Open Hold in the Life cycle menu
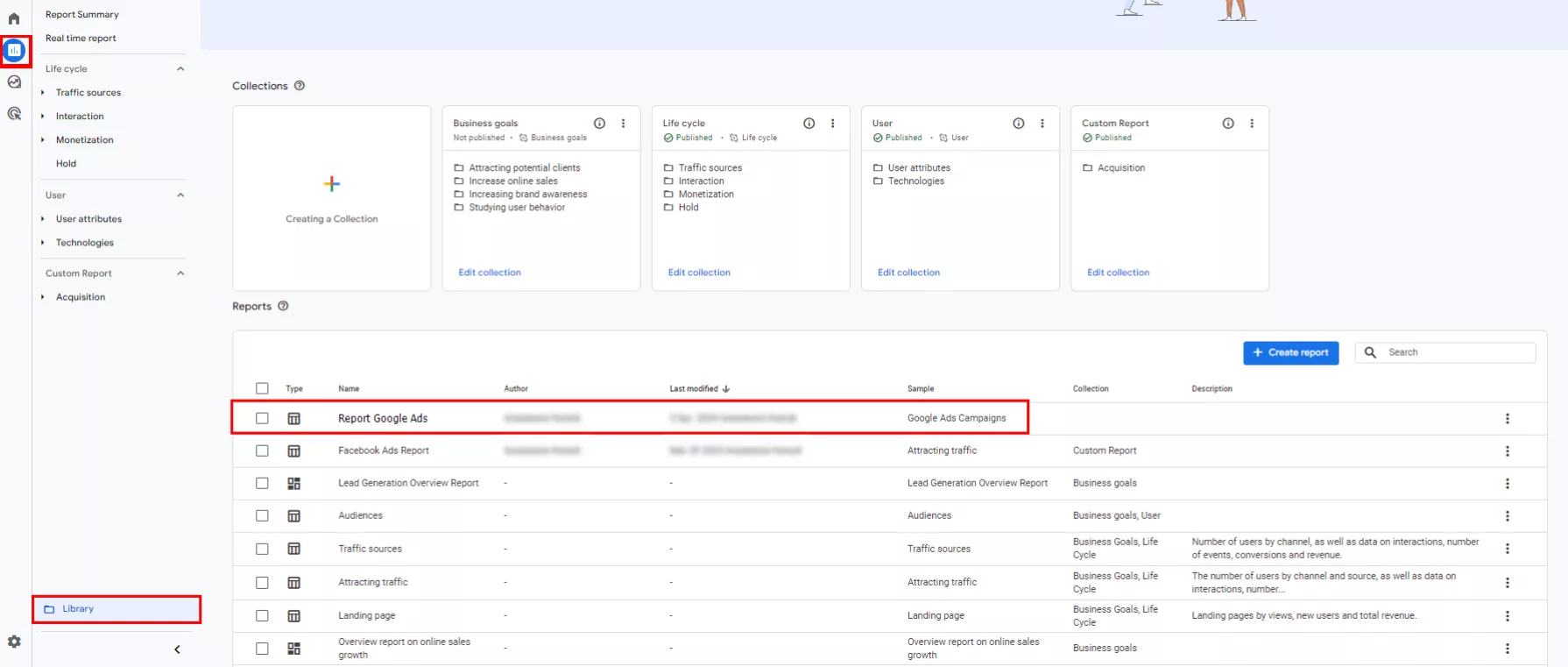 click(x=67, y=163)
